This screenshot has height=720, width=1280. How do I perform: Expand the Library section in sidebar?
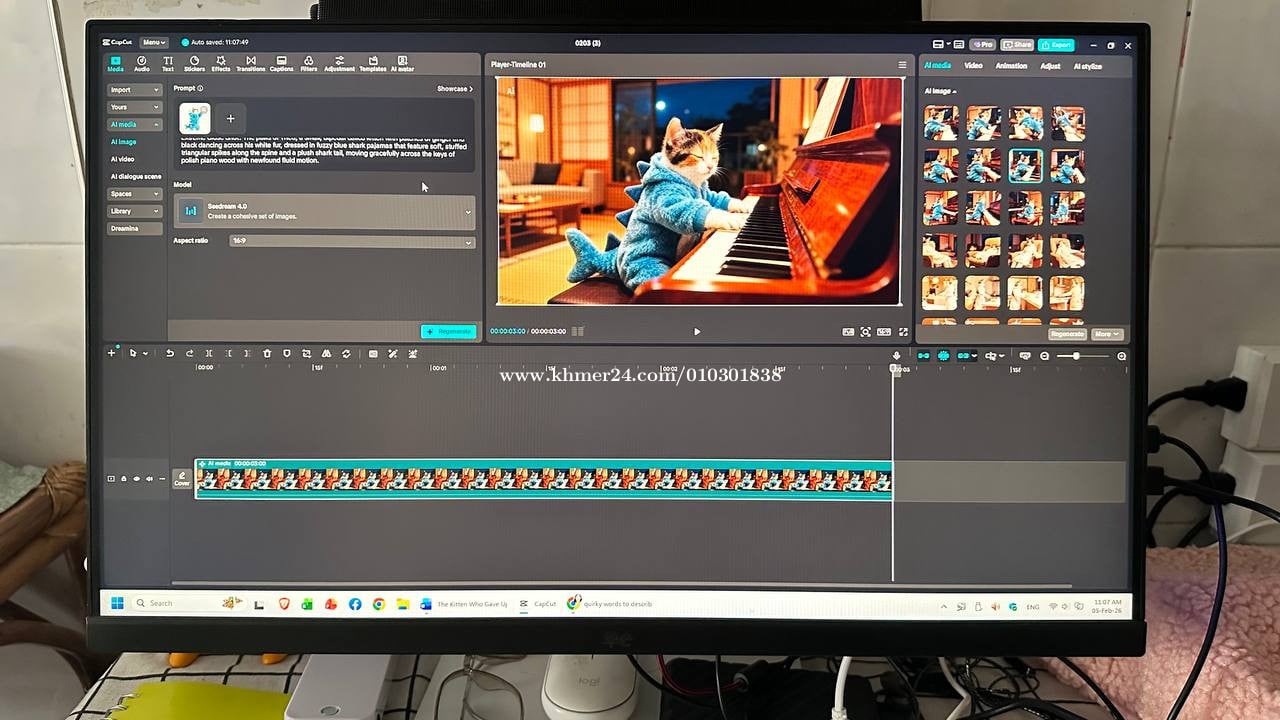coord(134,211)
